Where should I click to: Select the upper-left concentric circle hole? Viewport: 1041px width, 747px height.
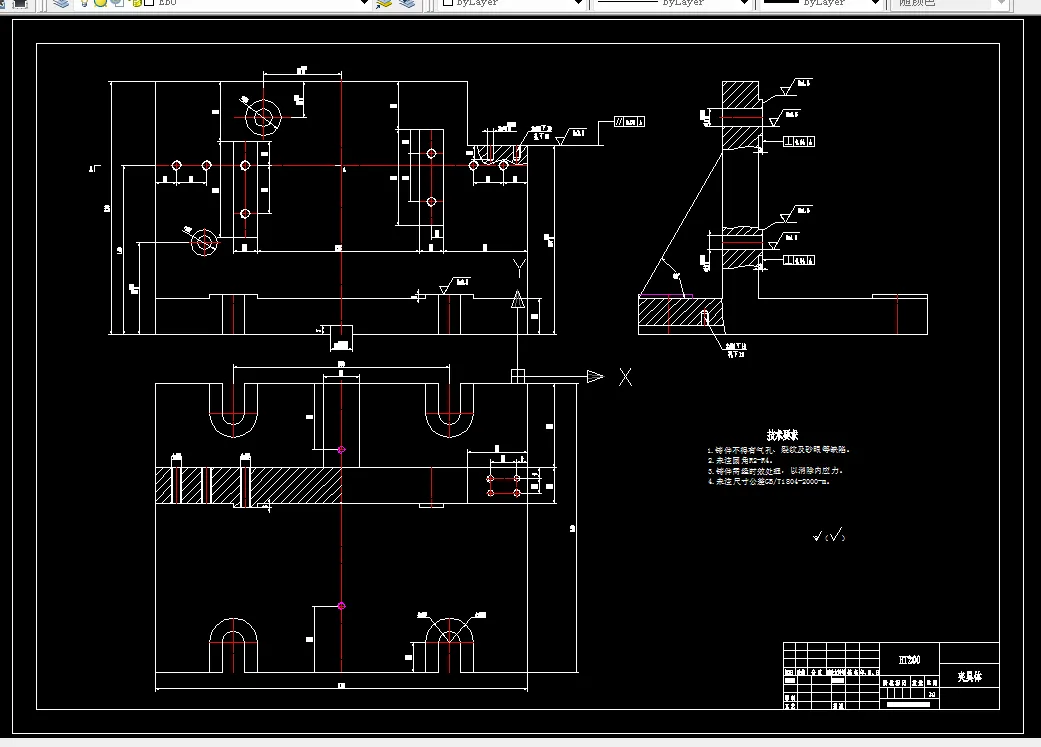click(263, 117)
